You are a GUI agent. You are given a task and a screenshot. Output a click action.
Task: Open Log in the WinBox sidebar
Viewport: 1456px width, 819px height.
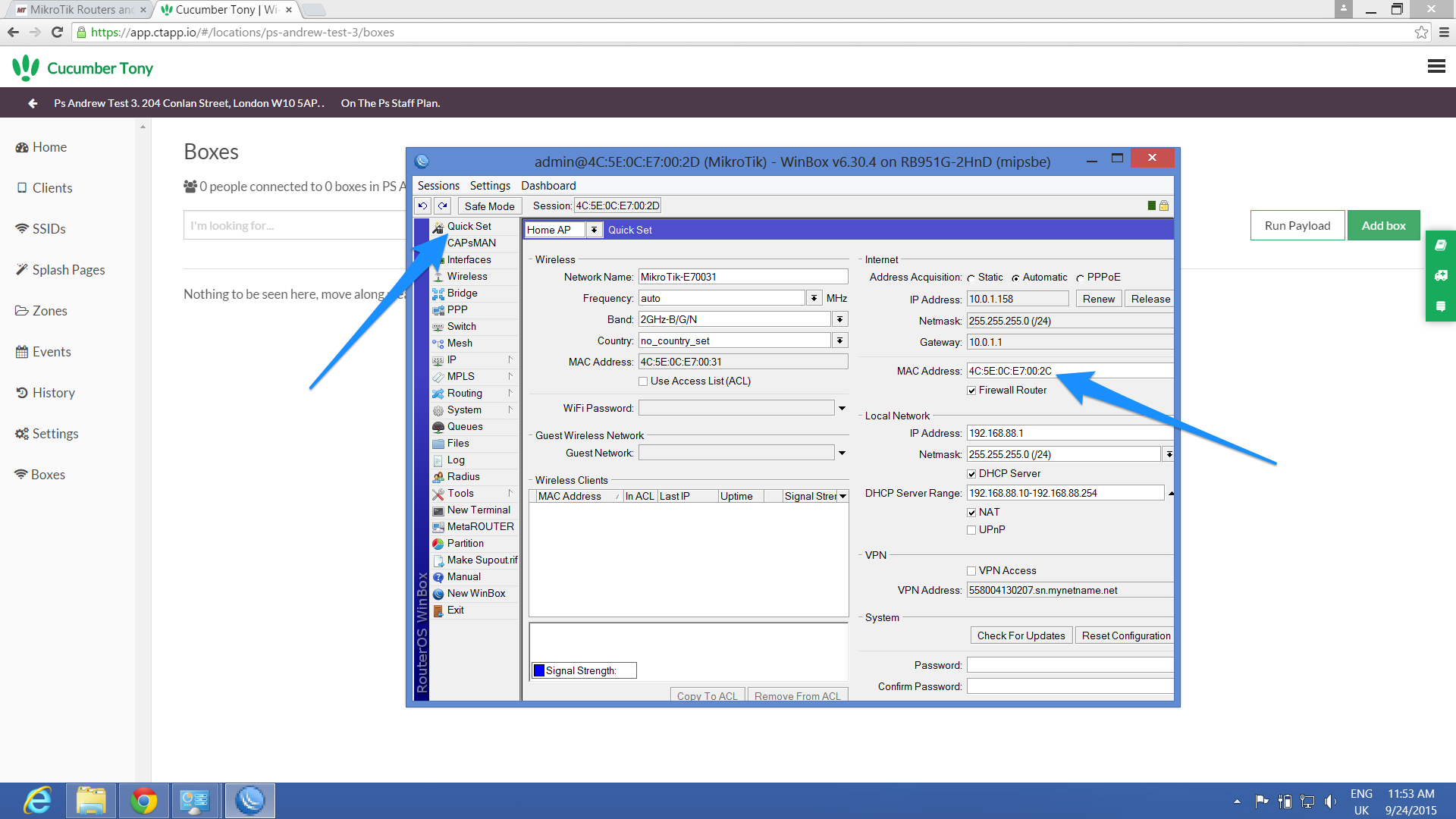[456, 460]
